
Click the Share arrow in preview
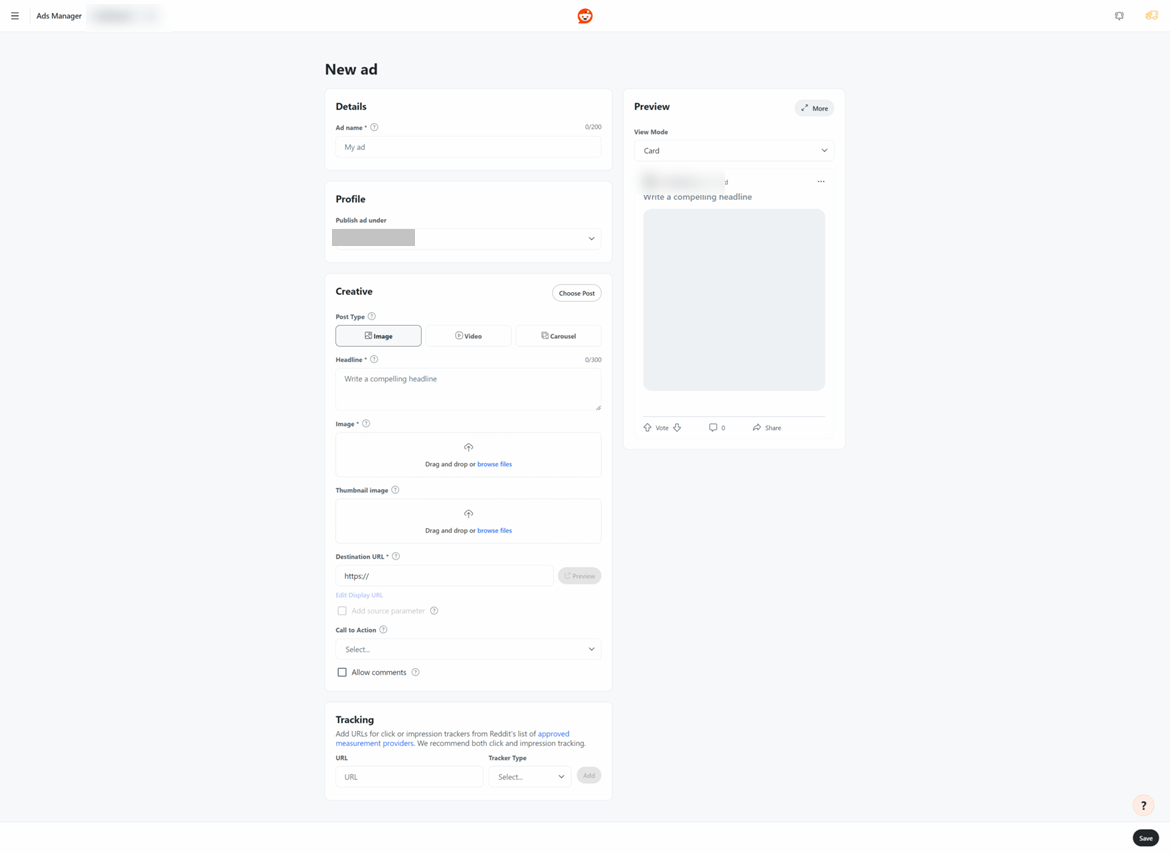click(757, 427)
